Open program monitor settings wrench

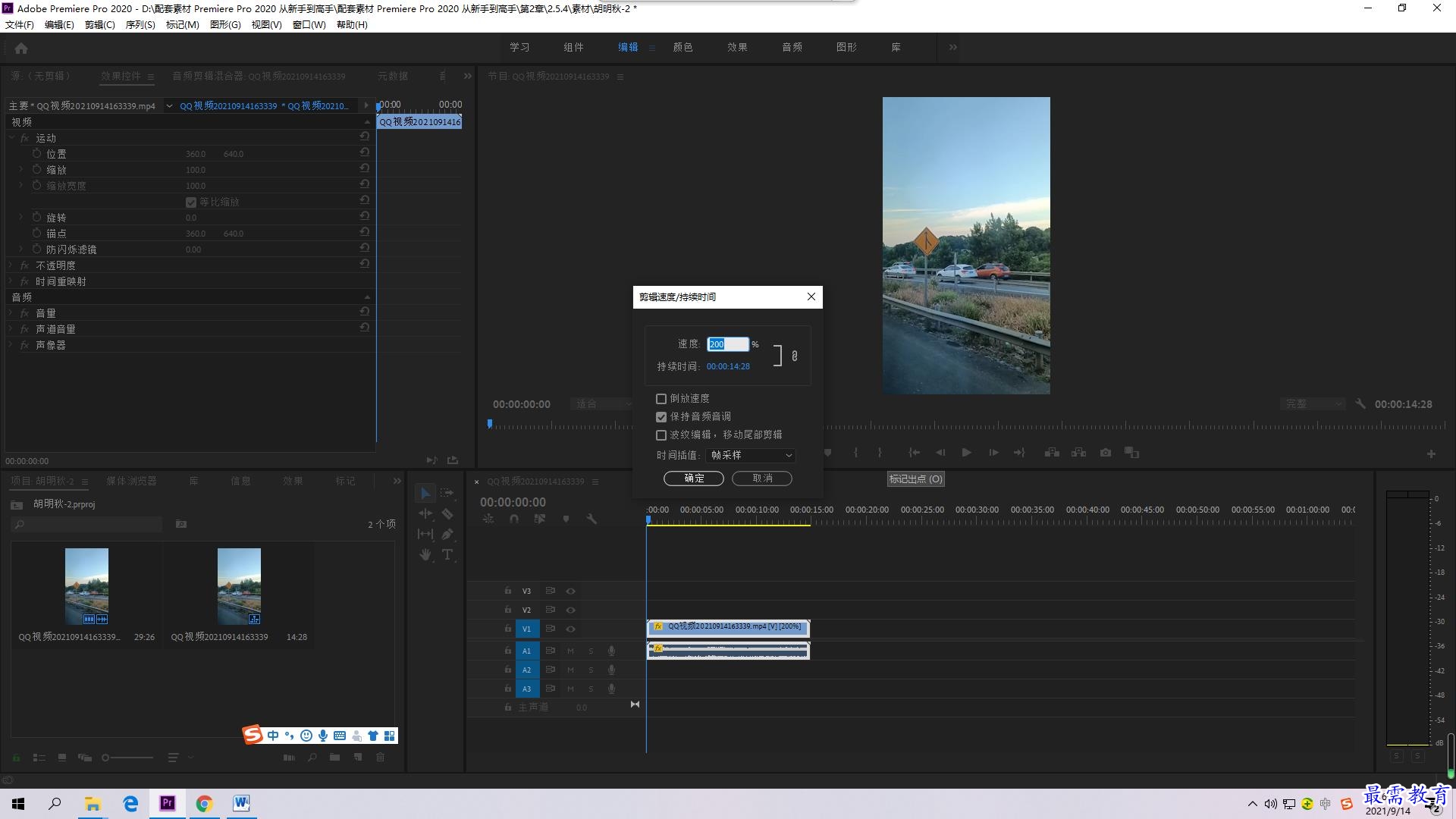pos(1360,404)
